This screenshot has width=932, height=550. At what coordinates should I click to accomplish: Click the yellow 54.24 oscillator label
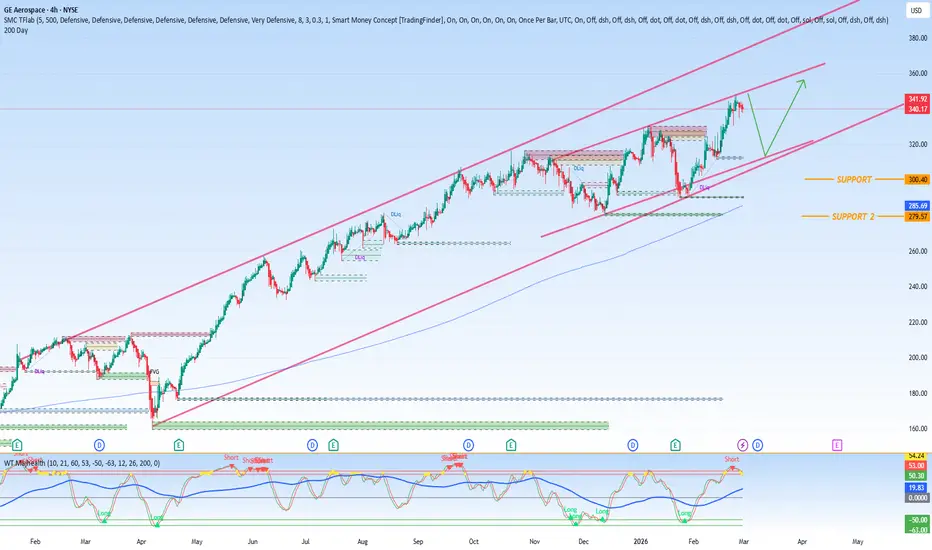pyautogui.click(x=917, y=456)
